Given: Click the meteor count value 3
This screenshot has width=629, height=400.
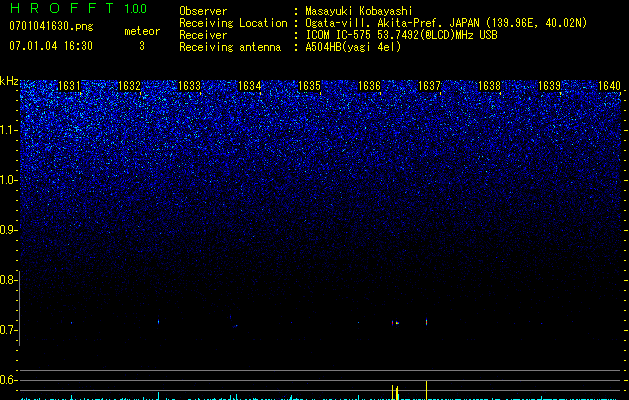Looking at the screenshot, I should [142, 46].
